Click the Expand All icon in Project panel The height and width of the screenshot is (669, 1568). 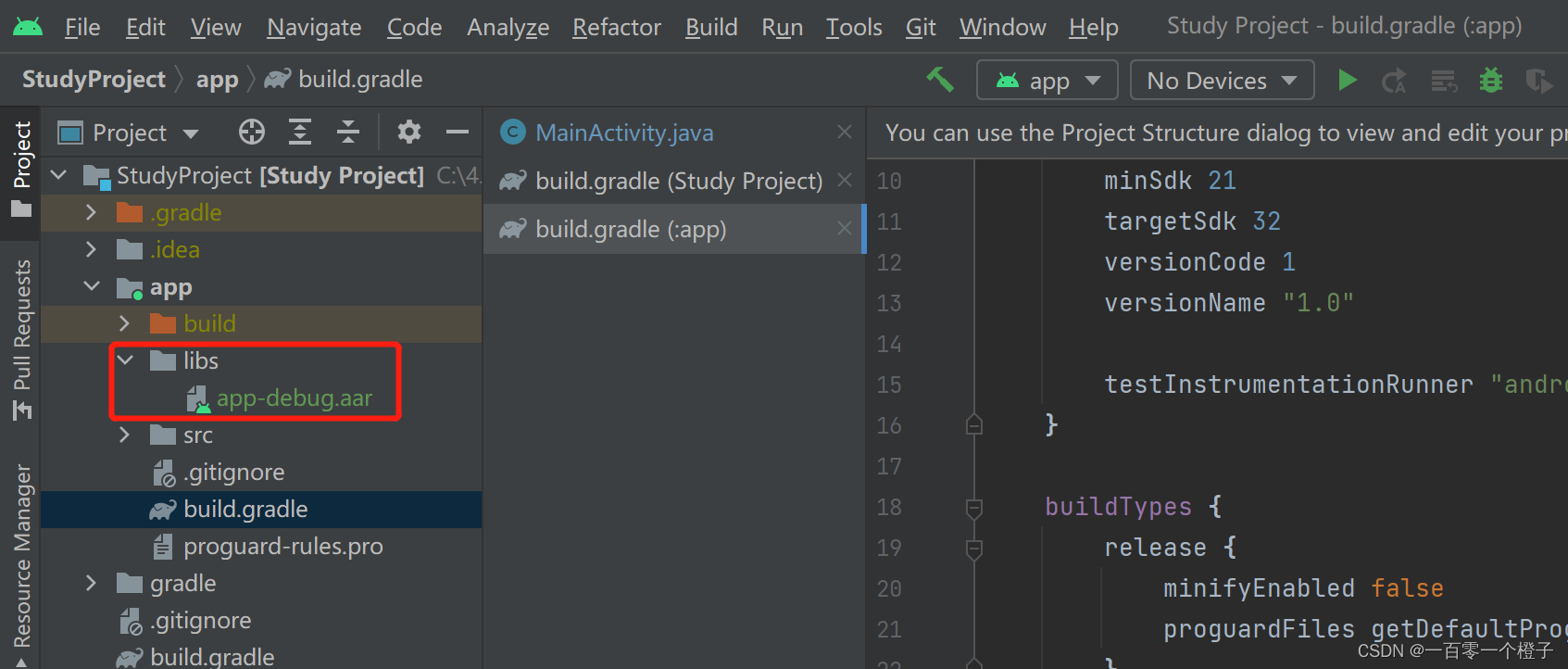click(x=300, y=133)
